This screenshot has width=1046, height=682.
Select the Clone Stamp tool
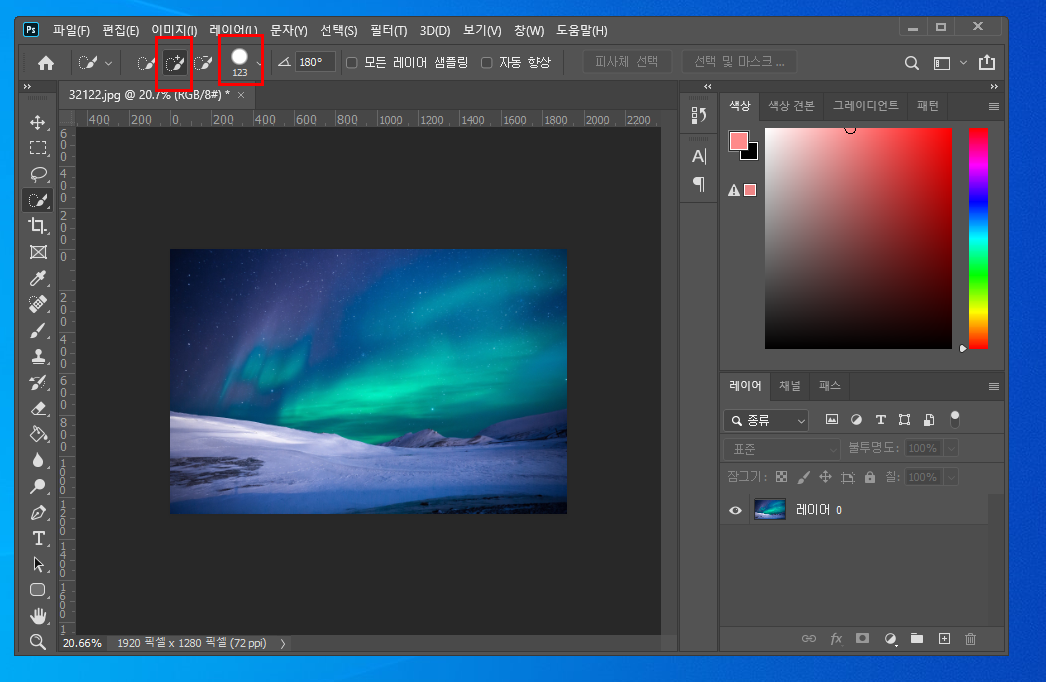pos(38,356)
